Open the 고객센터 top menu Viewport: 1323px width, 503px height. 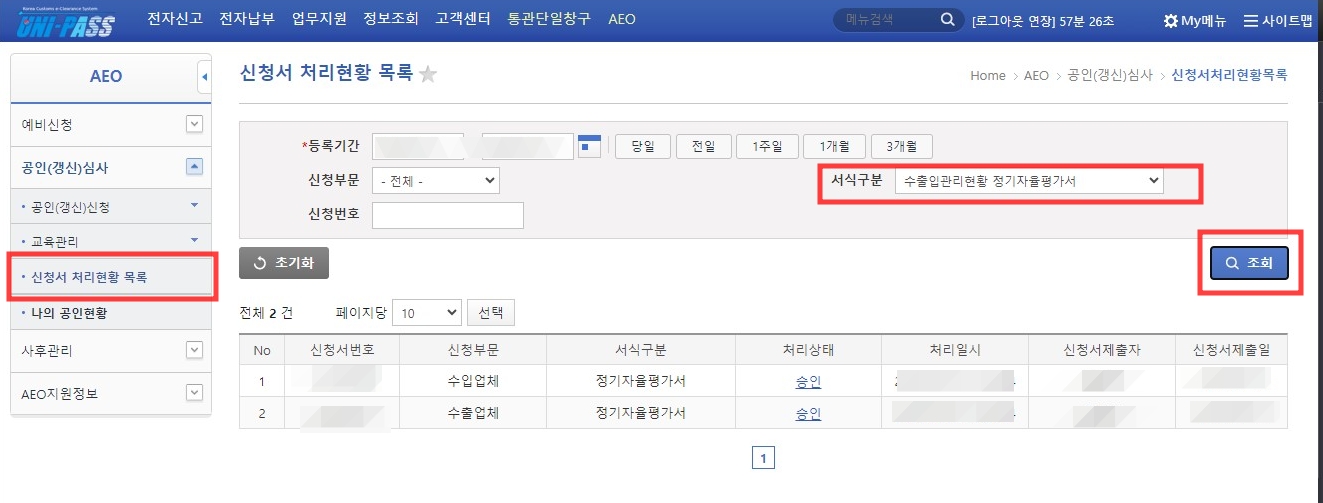tap(464, 19)
